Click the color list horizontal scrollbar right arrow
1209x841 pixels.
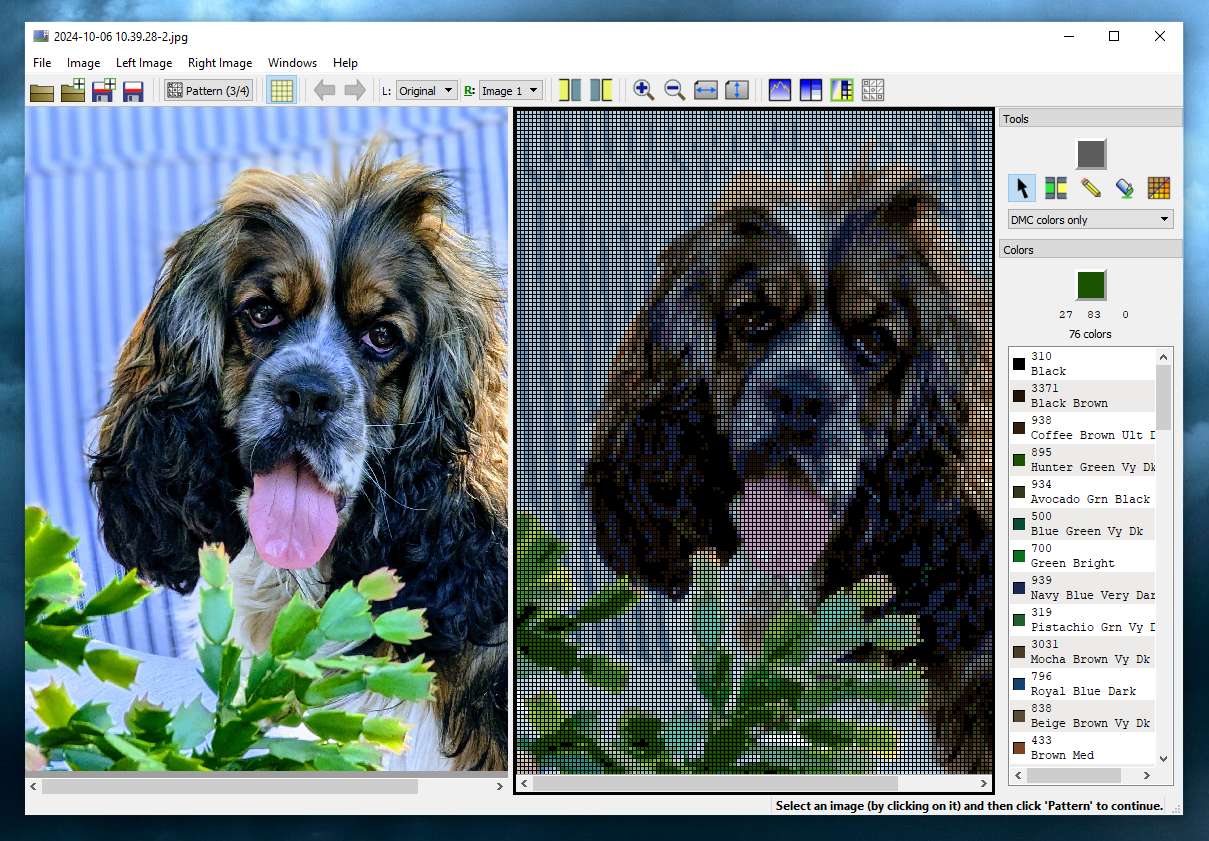pyautogui.click(x=1147, y=775)
